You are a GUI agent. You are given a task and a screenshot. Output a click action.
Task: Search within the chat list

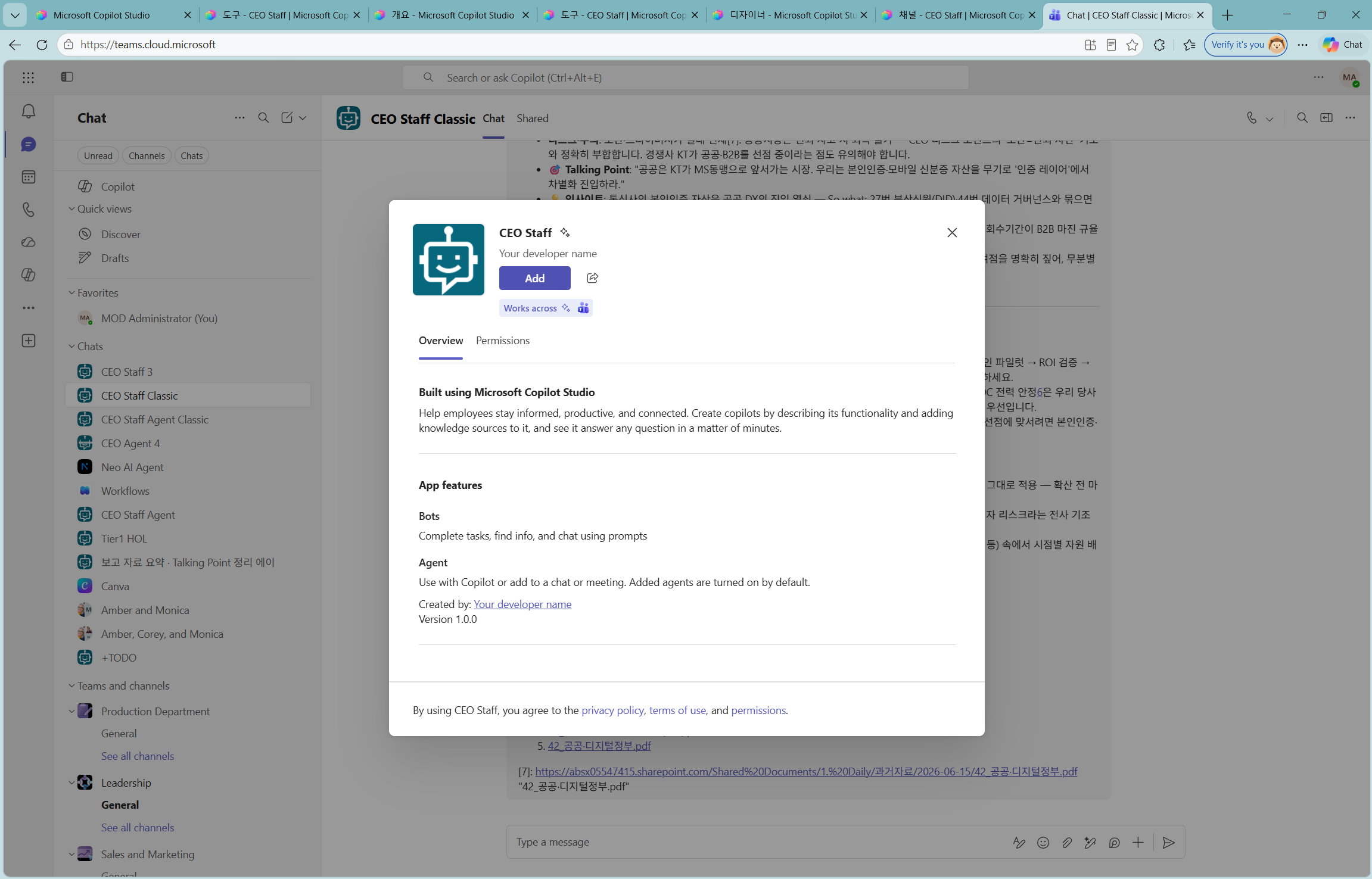[x=263, y=118]
